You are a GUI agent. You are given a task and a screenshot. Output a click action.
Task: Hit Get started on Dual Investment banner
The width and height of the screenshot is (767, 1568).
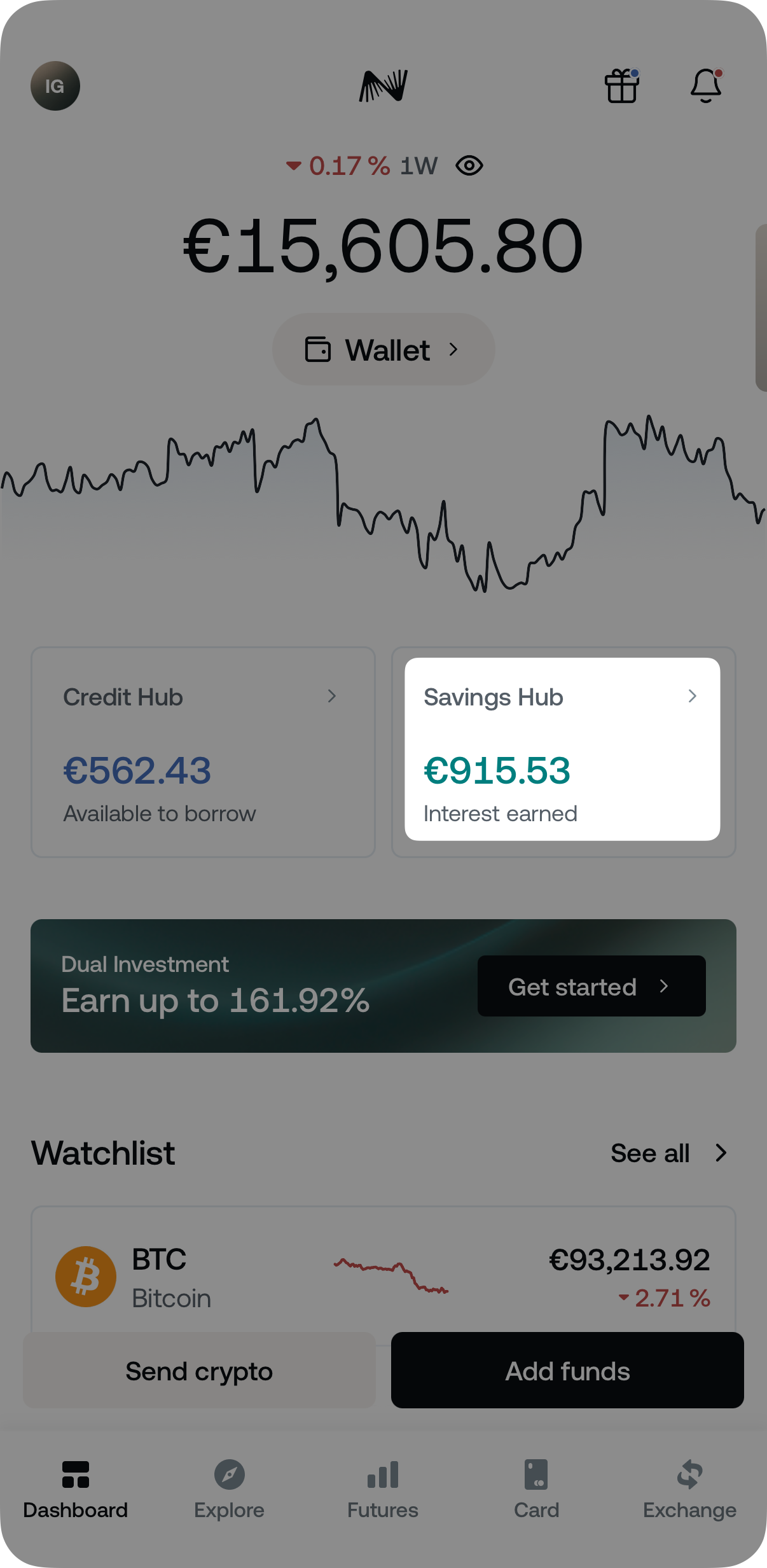[591, 987]
